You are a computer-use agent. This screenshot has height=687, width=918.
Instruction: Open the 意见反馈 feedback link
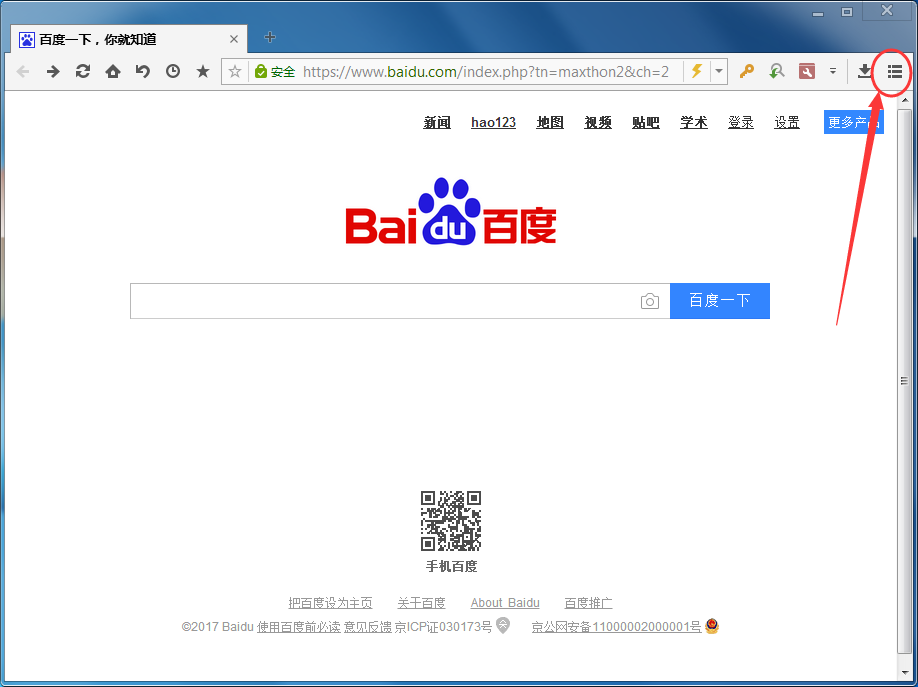368,627
